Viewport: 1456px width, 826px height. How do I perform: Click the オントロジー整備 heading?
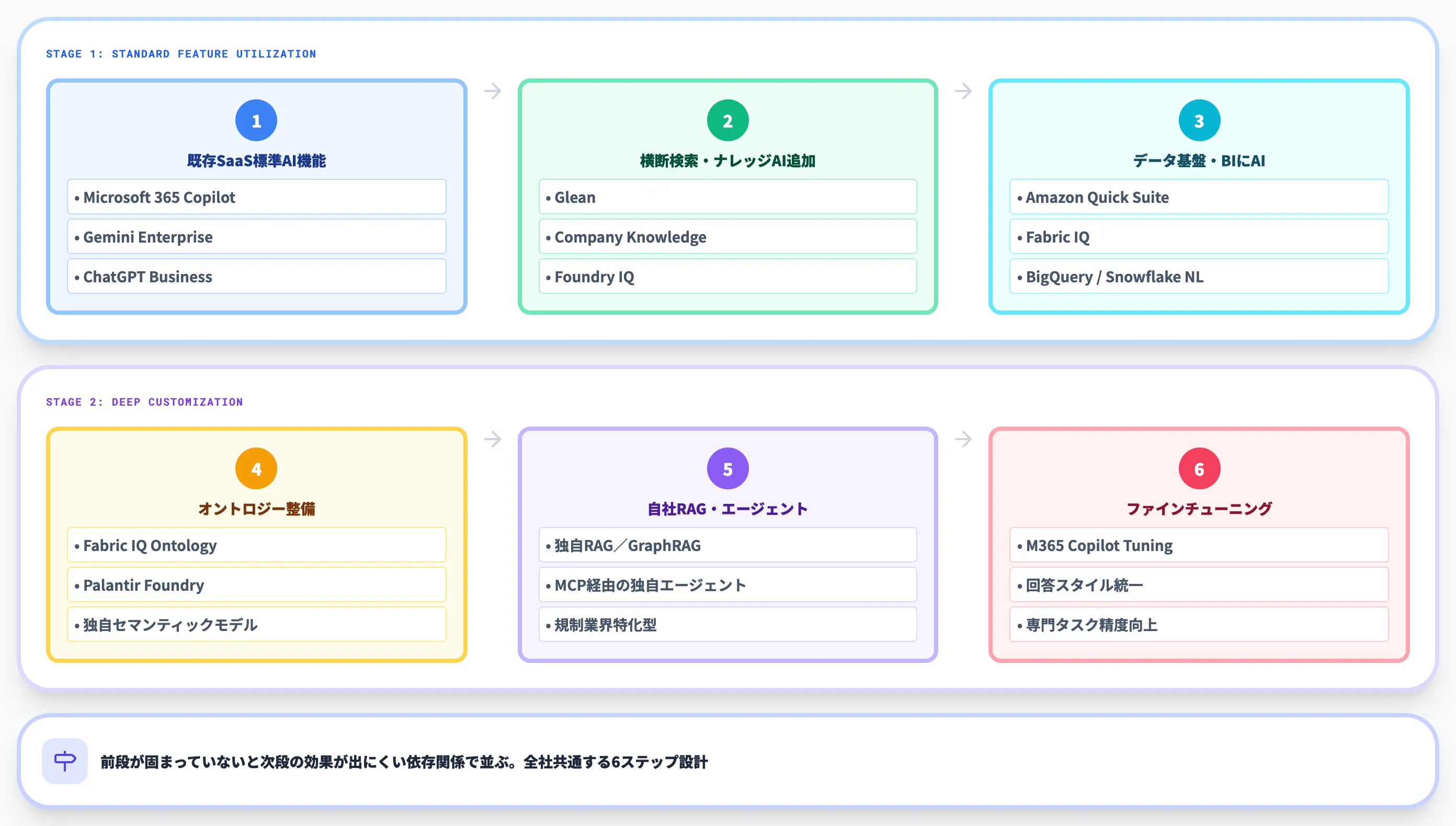(x=256, y=509)
